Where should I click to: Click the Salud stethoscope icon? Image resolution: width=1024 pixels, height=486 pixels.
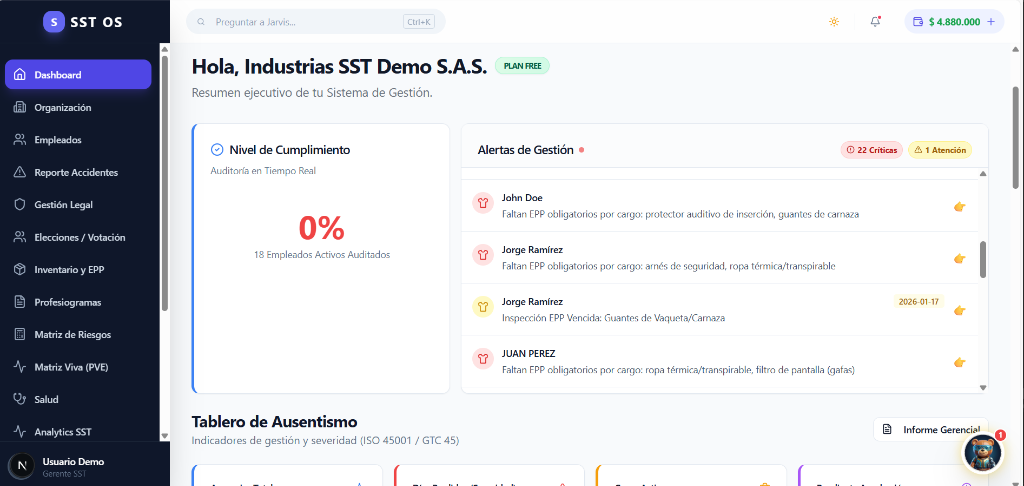point(20,399)
